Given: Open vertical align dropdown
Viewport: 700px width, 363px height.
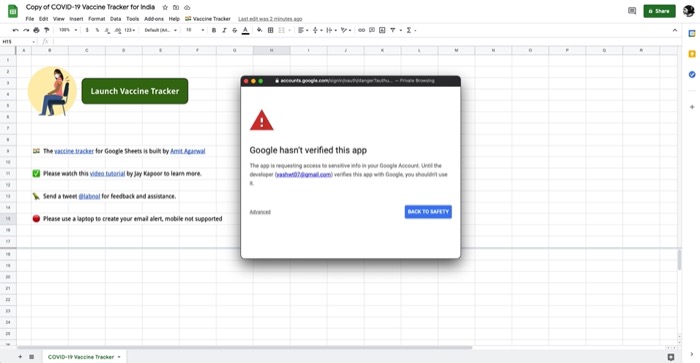Looking at the screenshot, I should tap(317, 30).
